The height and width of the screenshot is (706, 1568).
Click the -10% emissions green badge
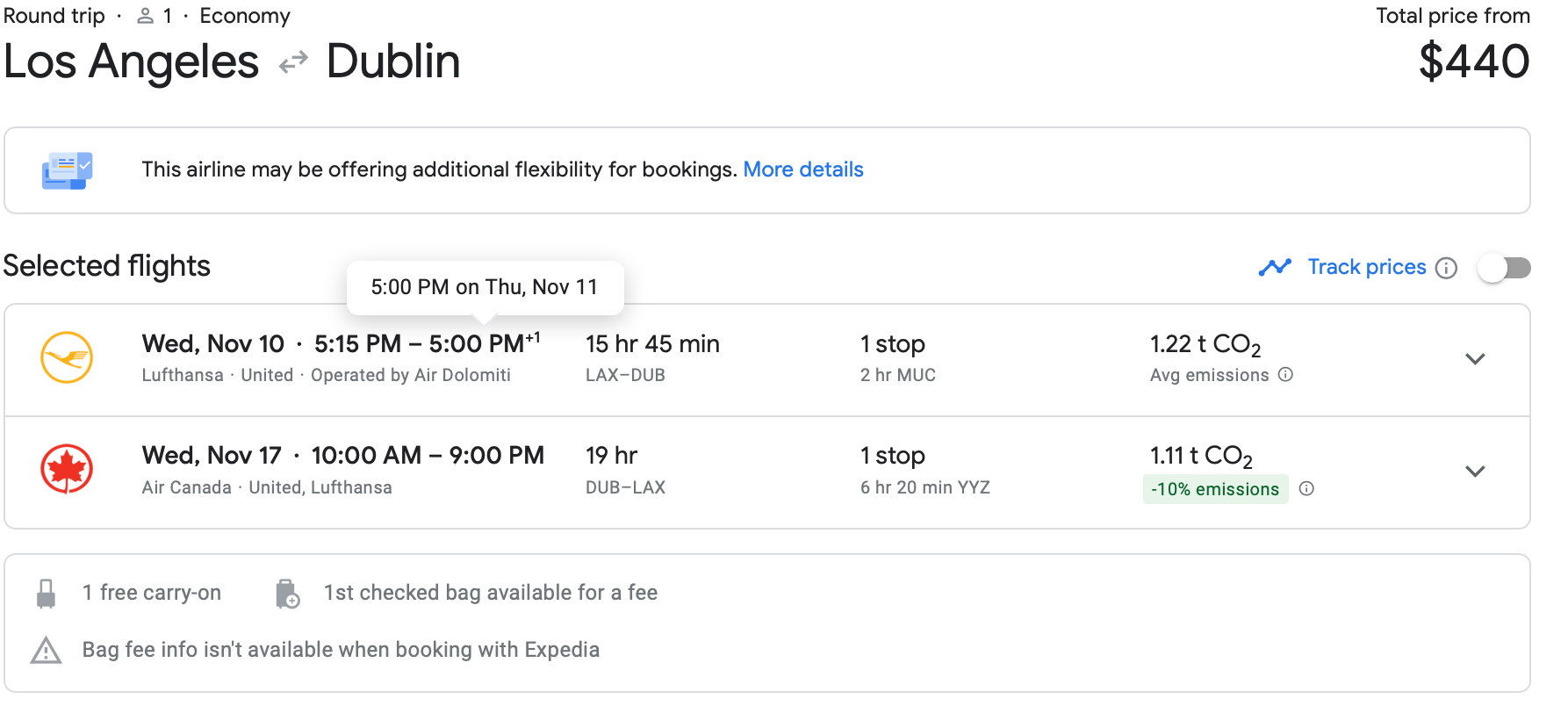point(1215,489)
